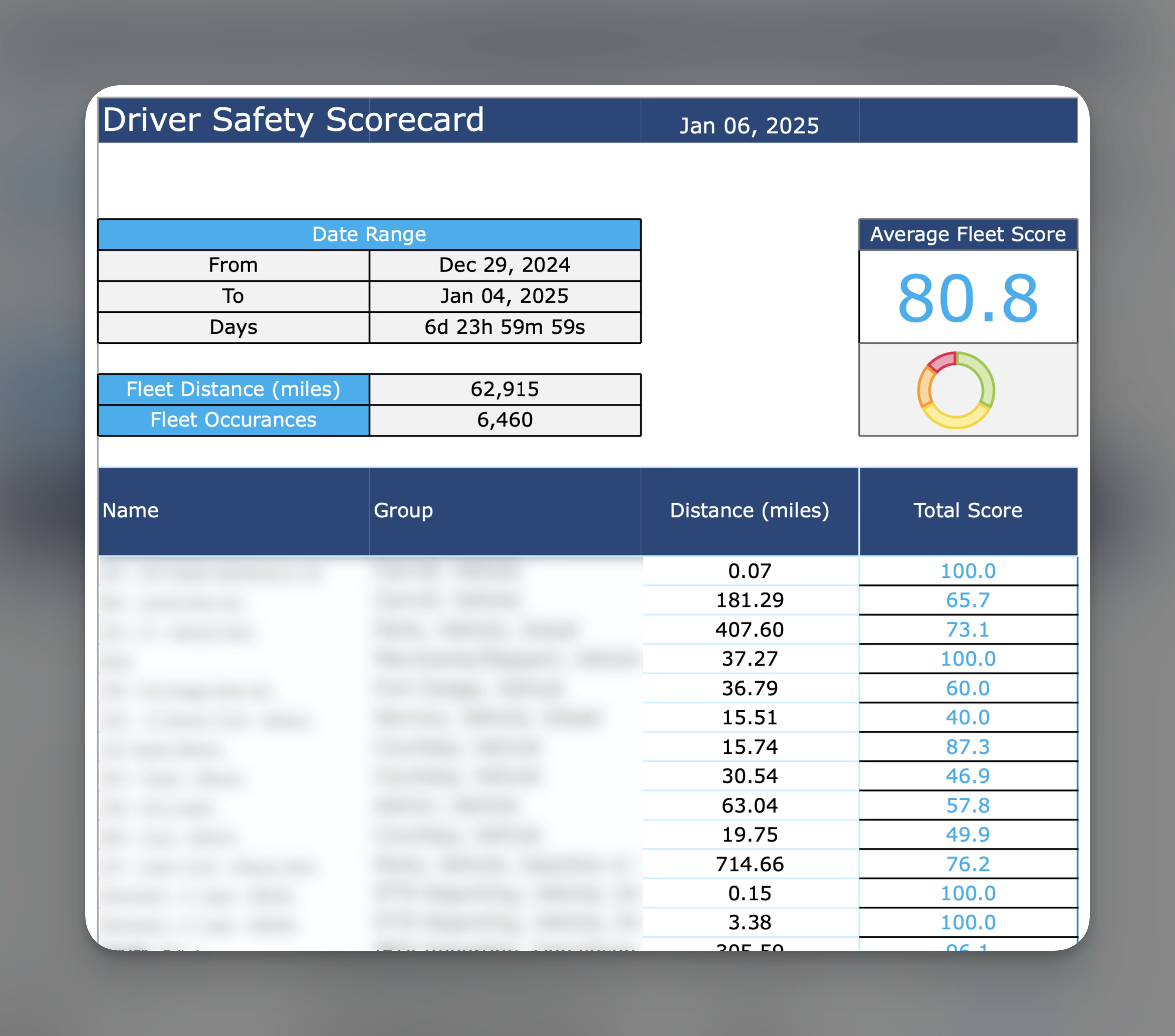Click the Date Range header cell
This screenshot has width=1175, height=1036.
pos(369,234)
